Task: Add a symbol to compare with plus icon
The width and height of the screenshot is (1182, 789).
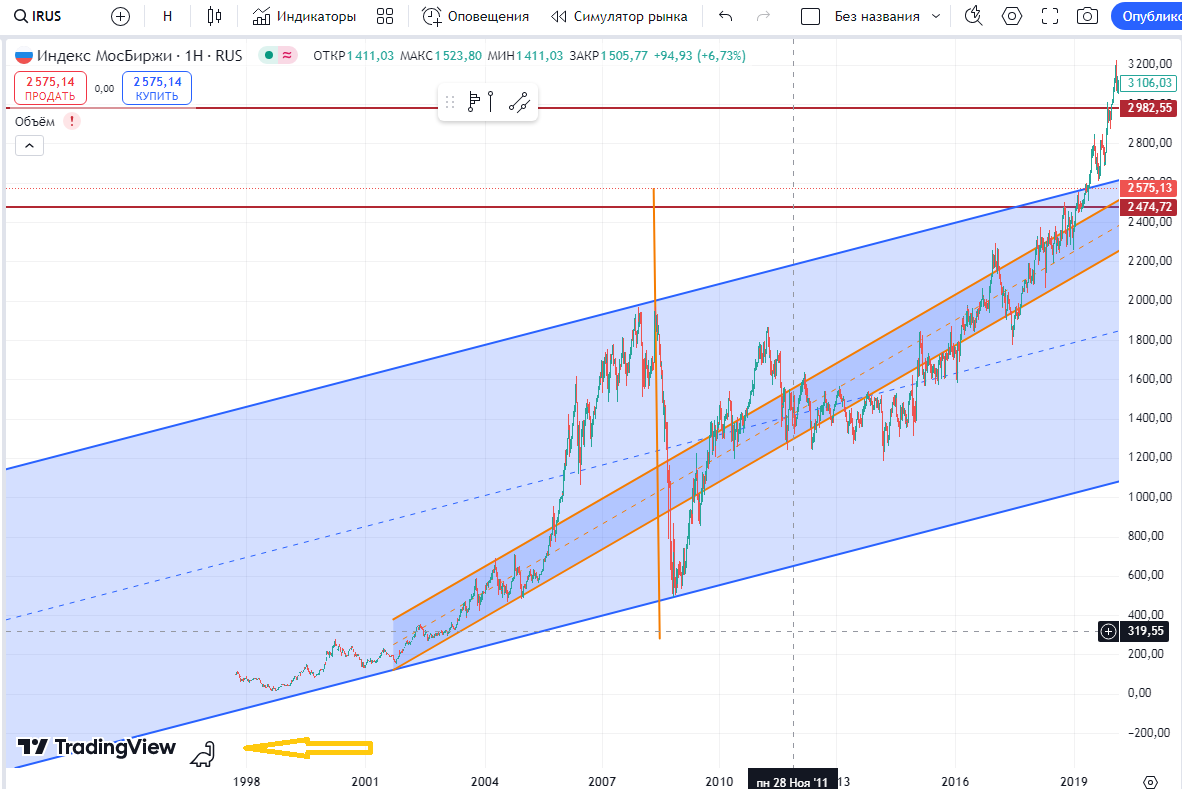Action: click(120, 16)
